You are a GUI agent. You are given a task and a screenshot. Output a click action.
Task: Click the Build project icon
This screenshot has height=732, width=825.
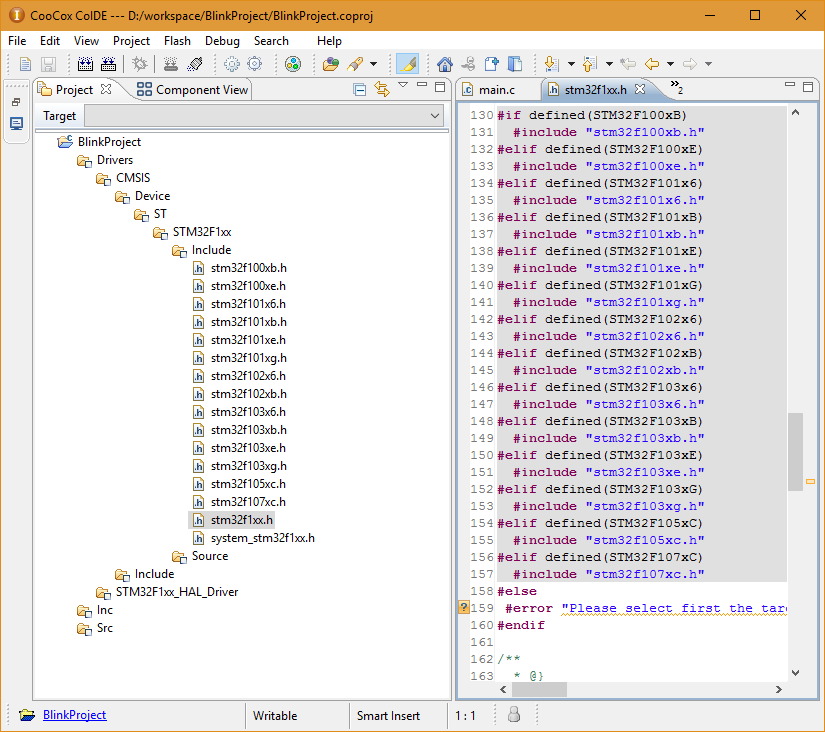[x=85, y=64]
